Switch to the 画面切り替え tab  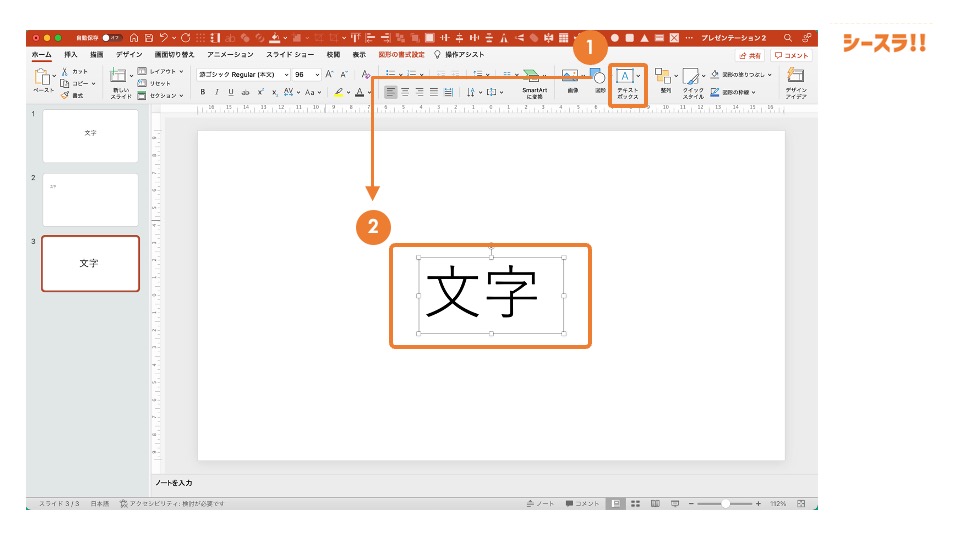coord(174,54)
